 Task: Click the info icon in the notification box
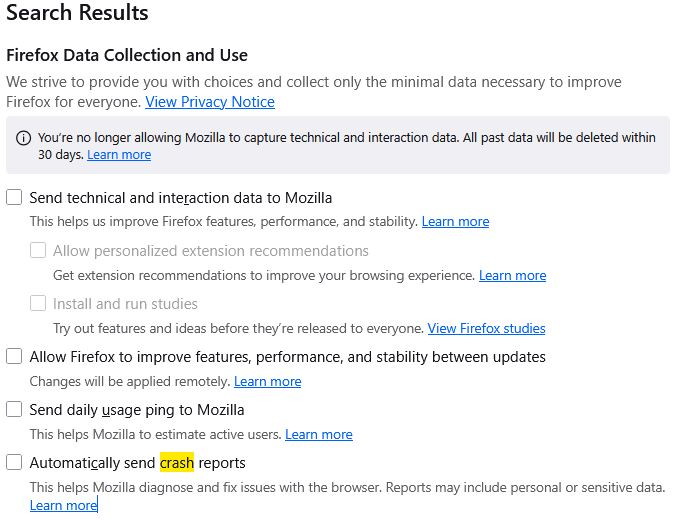click(24, 138)
